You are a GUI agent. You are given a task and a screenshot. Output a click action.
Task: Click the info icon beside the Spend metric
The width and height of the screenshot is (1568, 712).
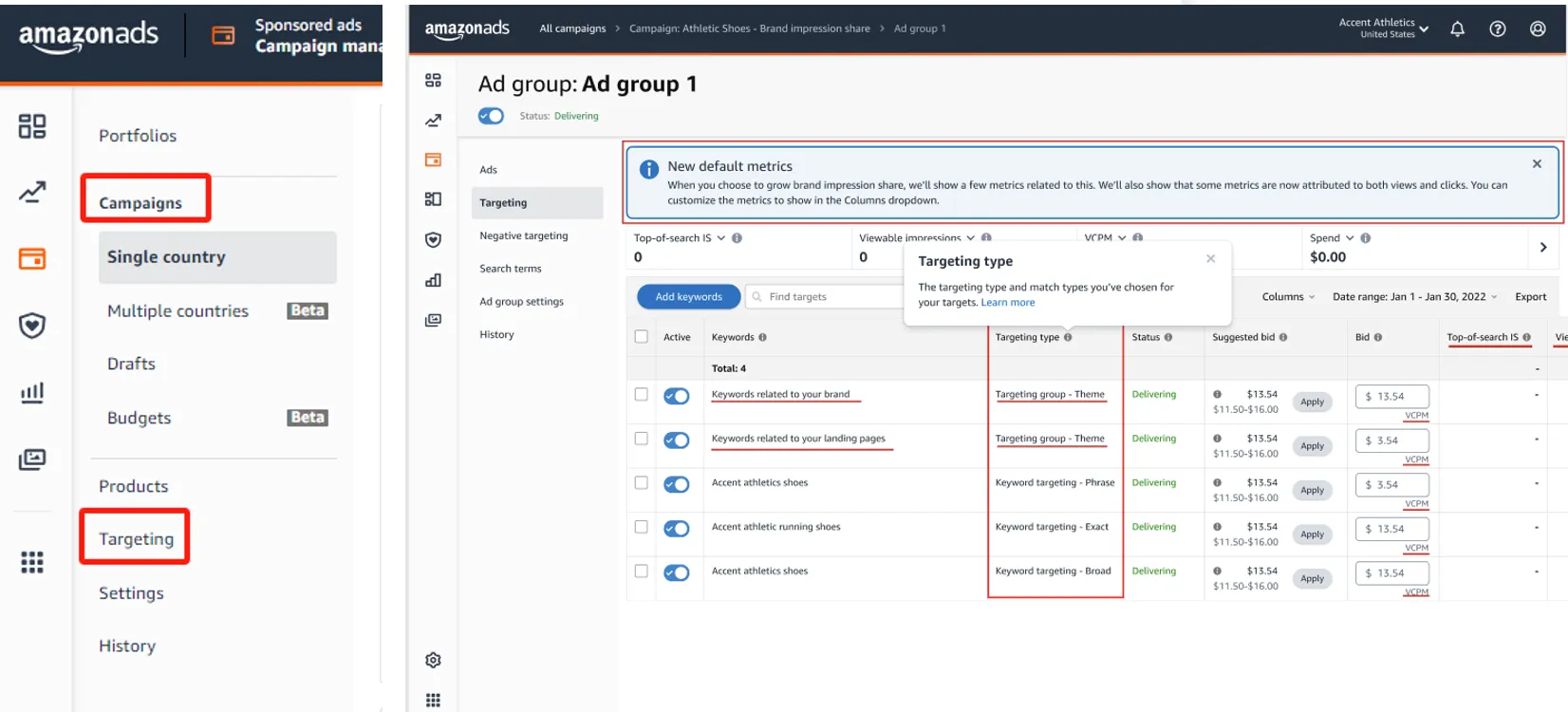(1366, 238)
